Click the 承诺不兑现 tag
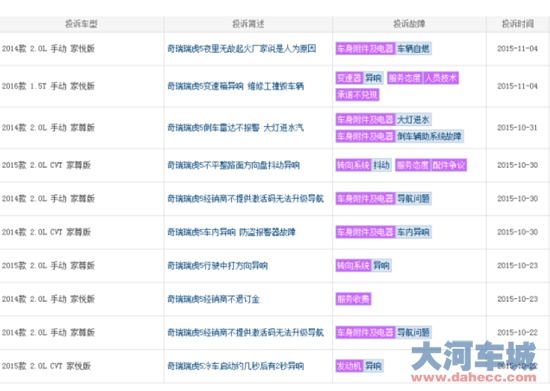Screen dimensions: 550x391 pyautogui.click(x=357, y=95)
